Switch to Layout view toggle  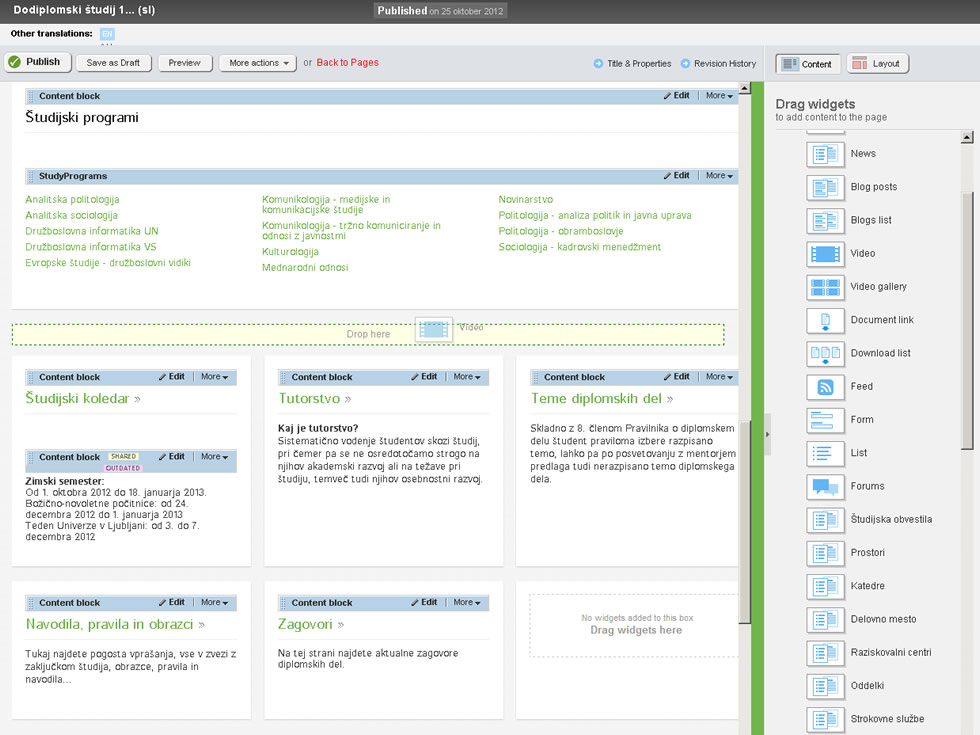(877, 64)
